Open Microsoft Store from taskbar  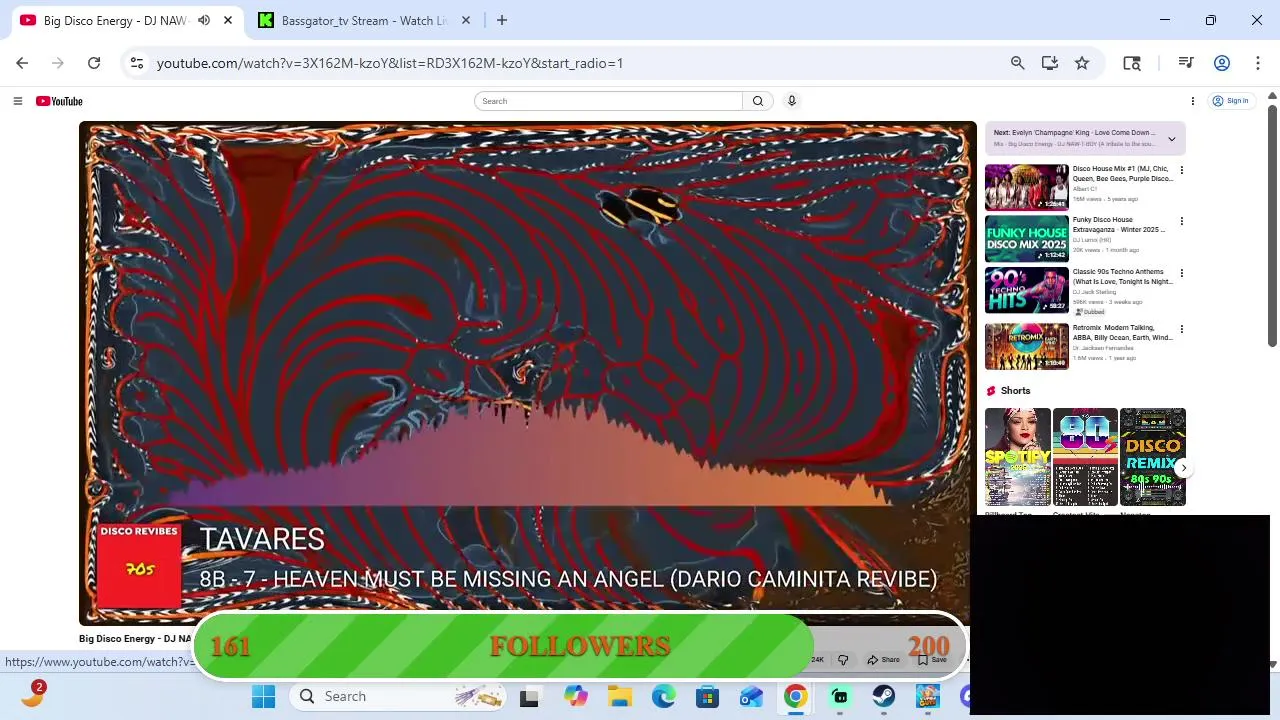pos(708,697)
